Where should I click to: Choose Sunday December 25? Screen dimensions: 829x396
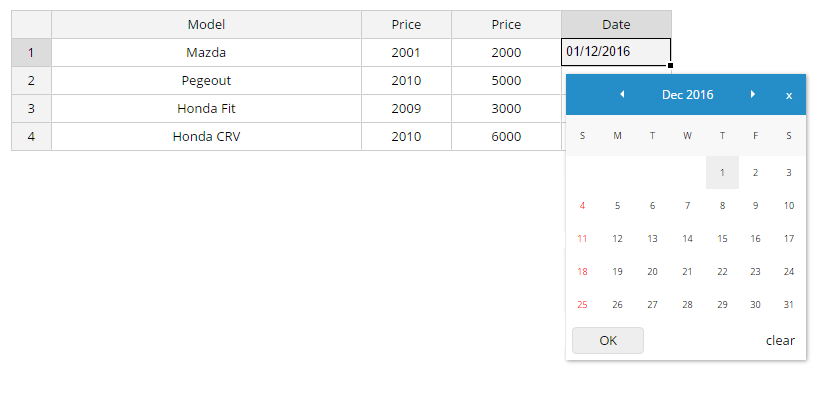click(582, 305)
